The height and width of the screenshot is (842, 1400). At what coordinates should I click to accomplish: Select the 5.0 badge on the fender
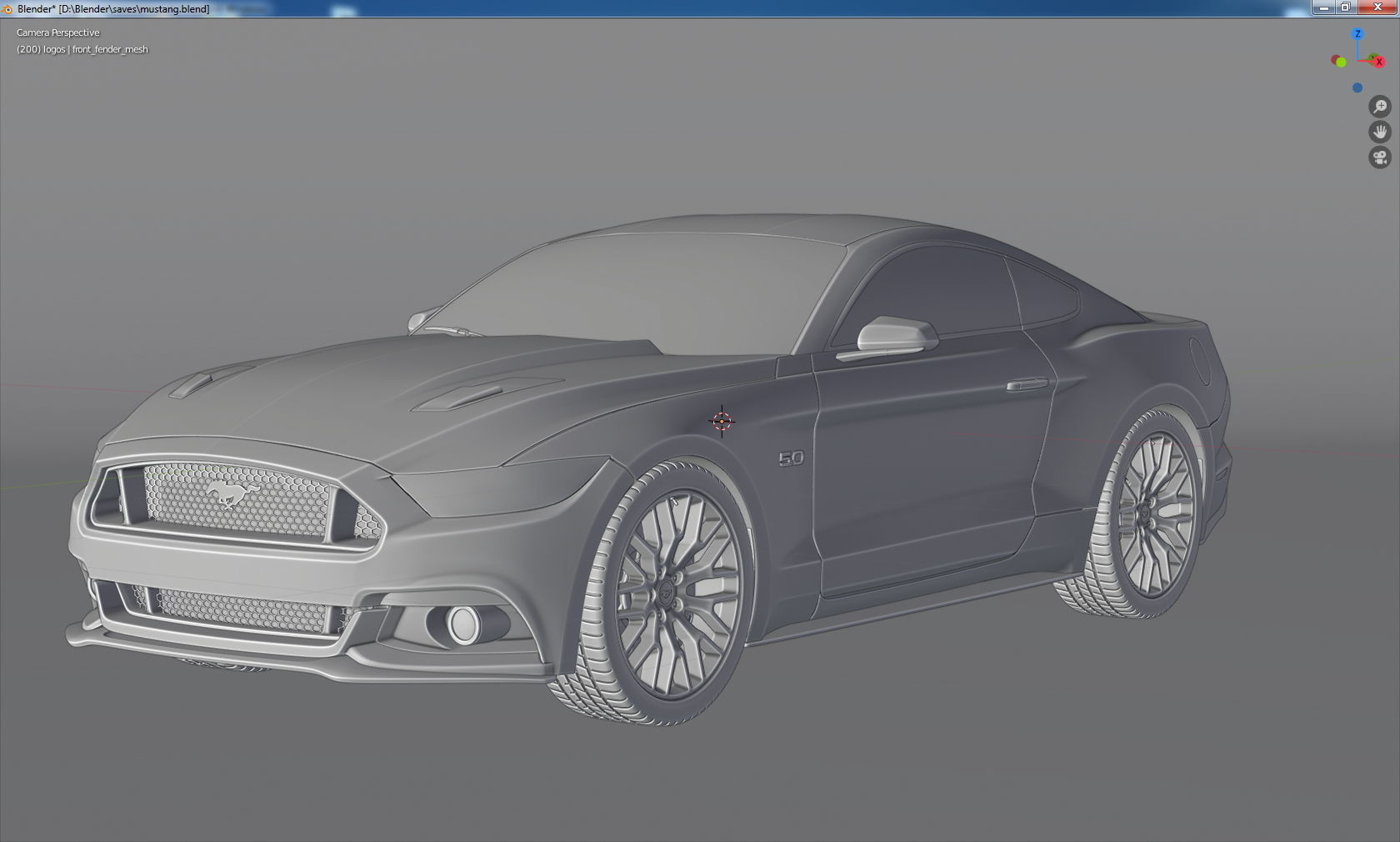pyautogui.click(x=792, y=459)
